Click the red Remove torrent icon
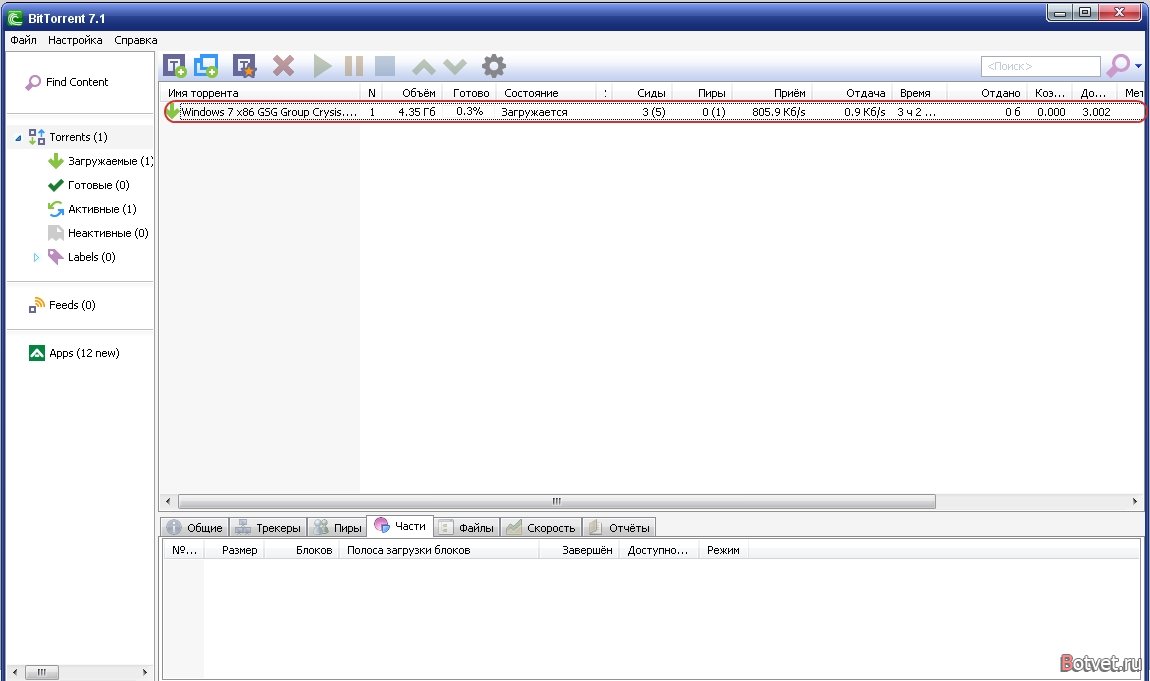This screenshot has height=681, width=1150. click(283, 66)
